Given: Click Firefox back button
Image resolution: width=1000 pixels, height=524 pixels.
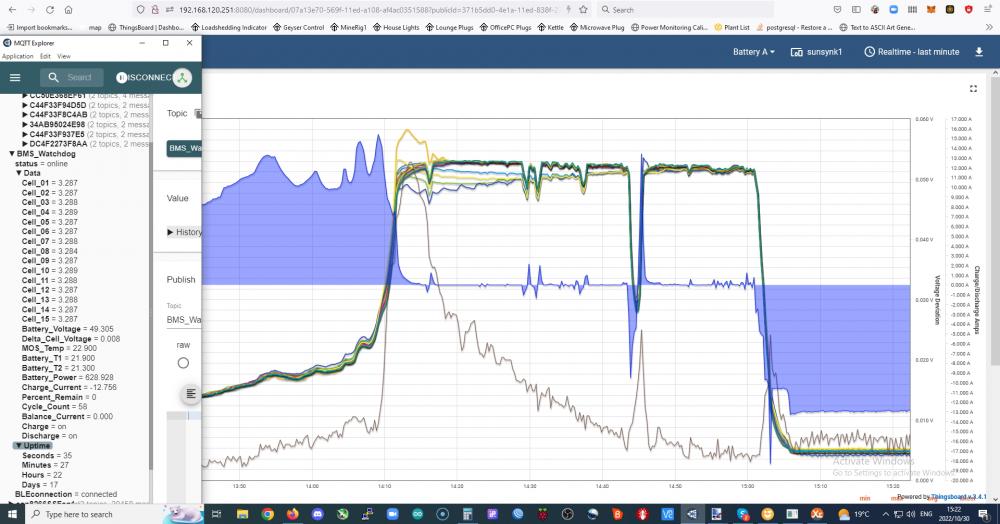Looking at the screenshot, I should pyautogui.click(x=12, y=10).
